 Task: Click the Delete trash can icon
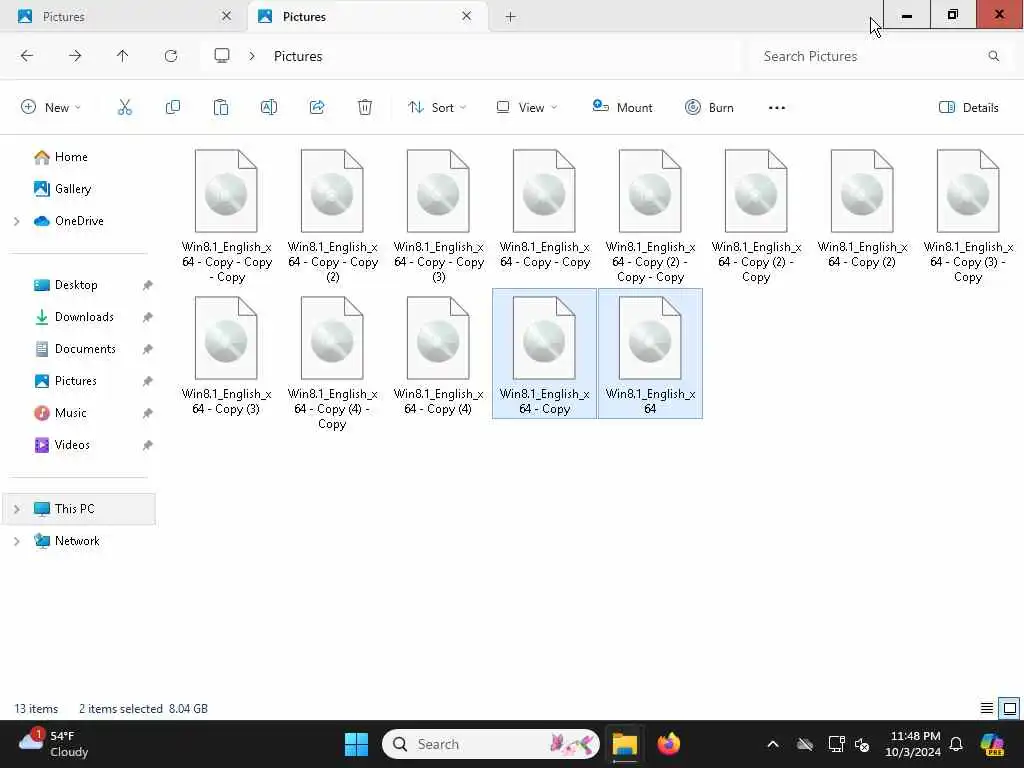365,108
